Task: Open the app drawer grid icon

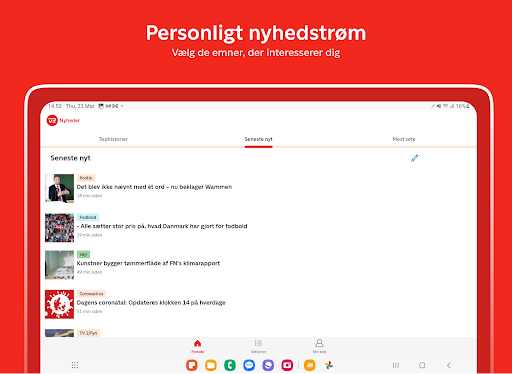Action: click(x=75, y=365)
